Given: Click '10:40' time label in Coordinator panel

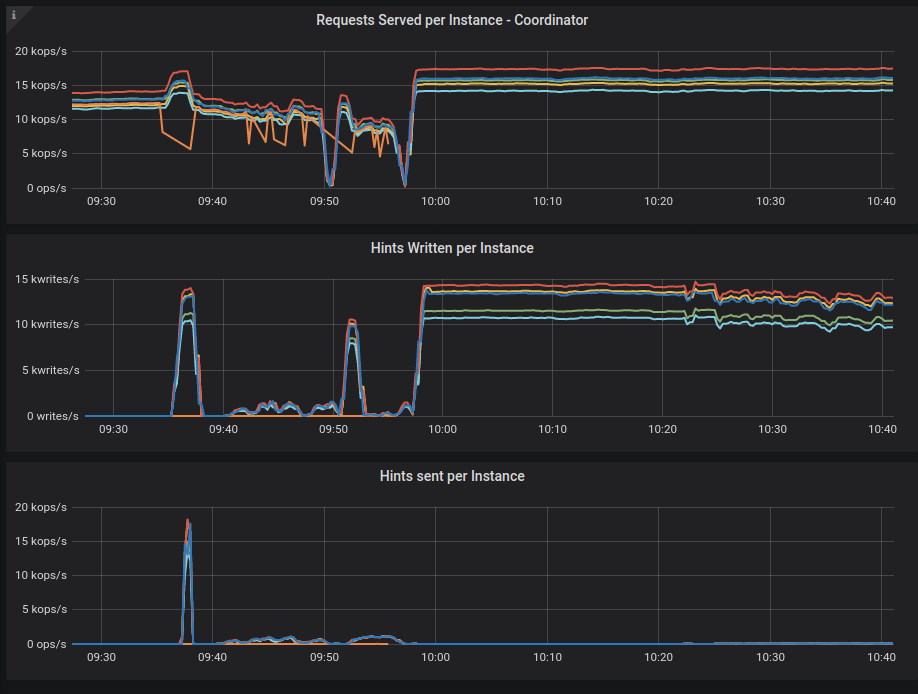Looking at the screenshot, I should pos(881,201).
